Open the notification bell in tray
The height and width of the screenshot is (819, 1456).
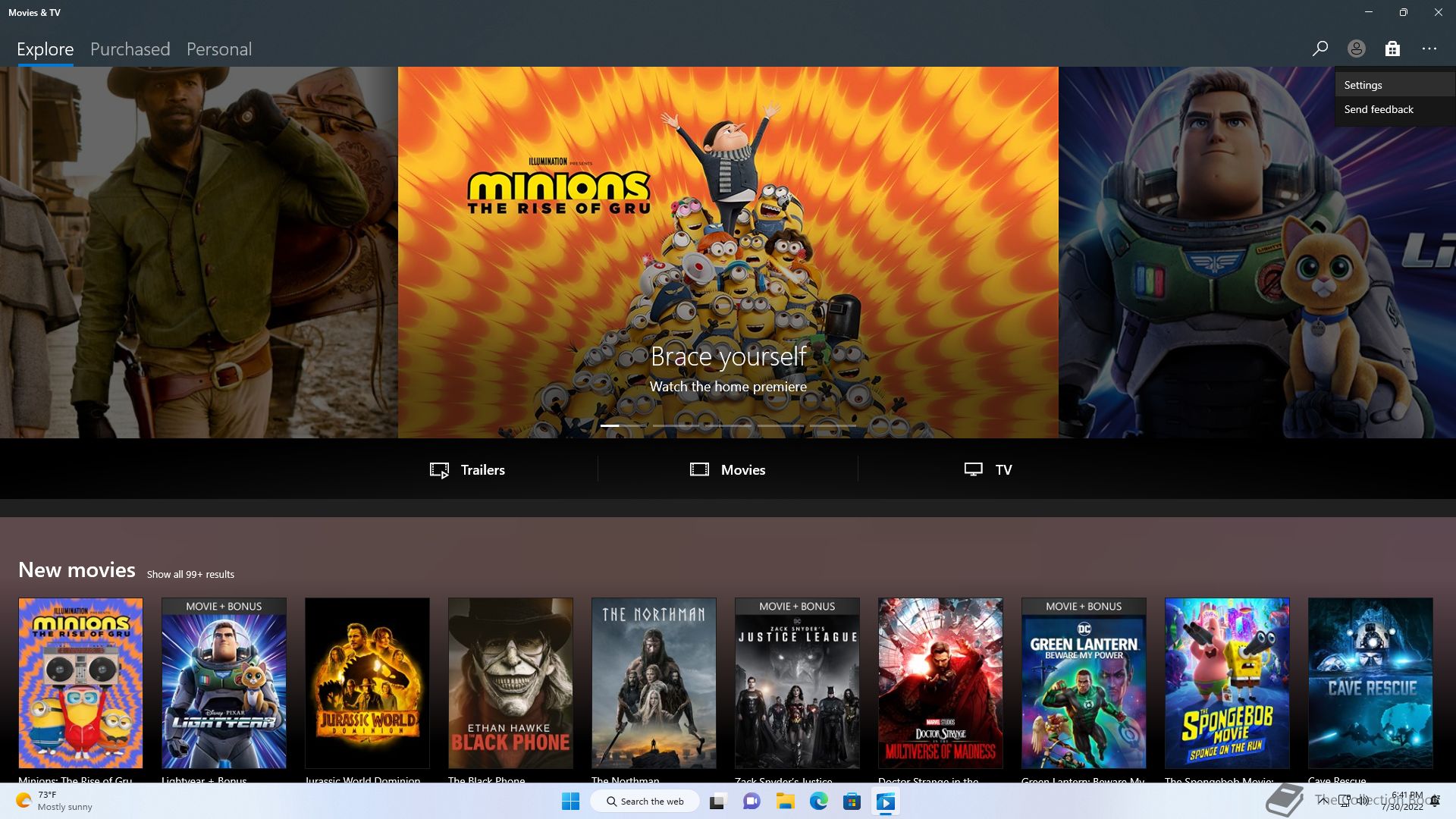(x=1436, y=801)
